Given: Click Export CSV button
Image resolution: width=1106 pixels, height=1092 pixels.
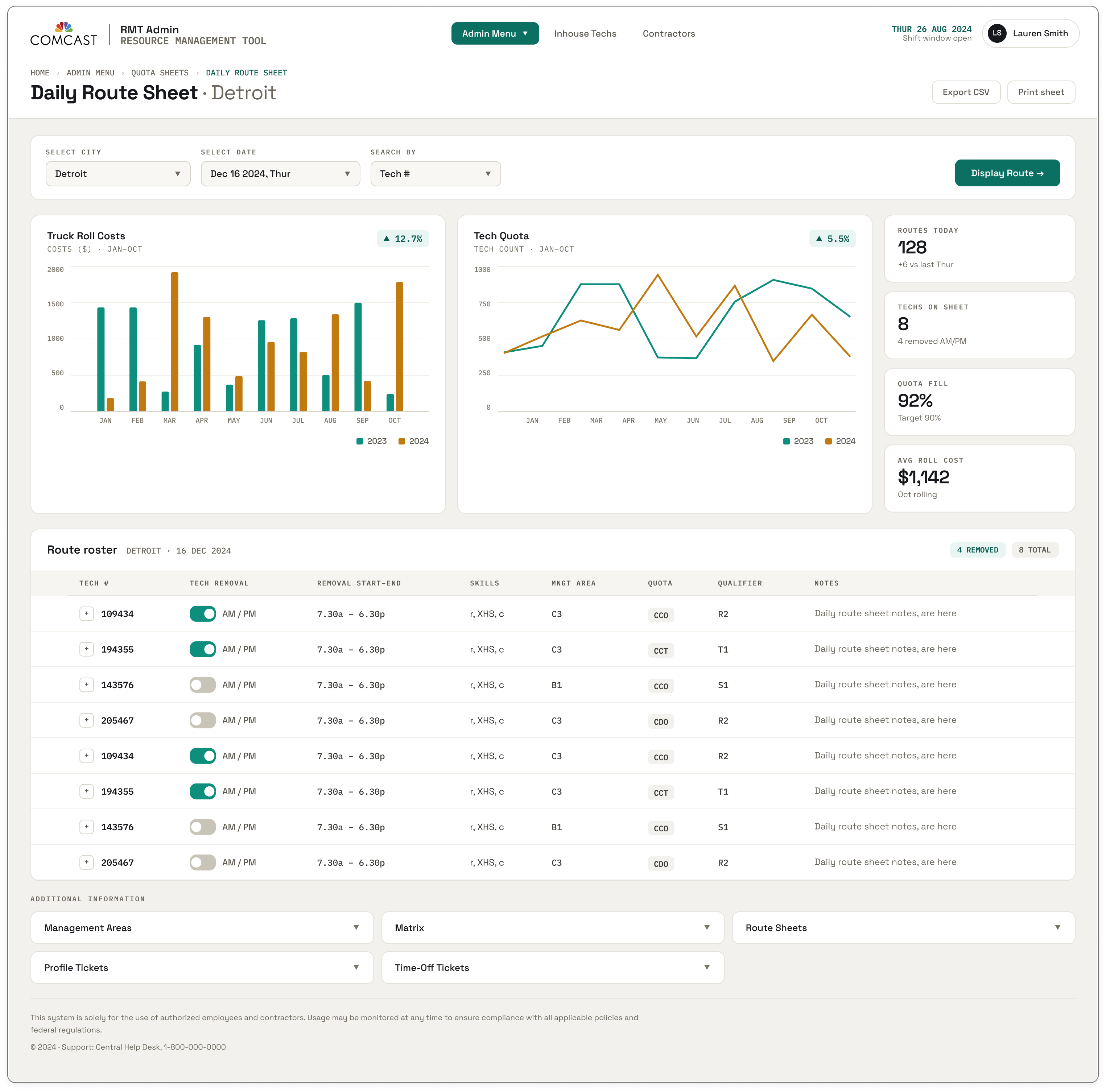Looking at the screenshot, I should (x=966, y=92).
